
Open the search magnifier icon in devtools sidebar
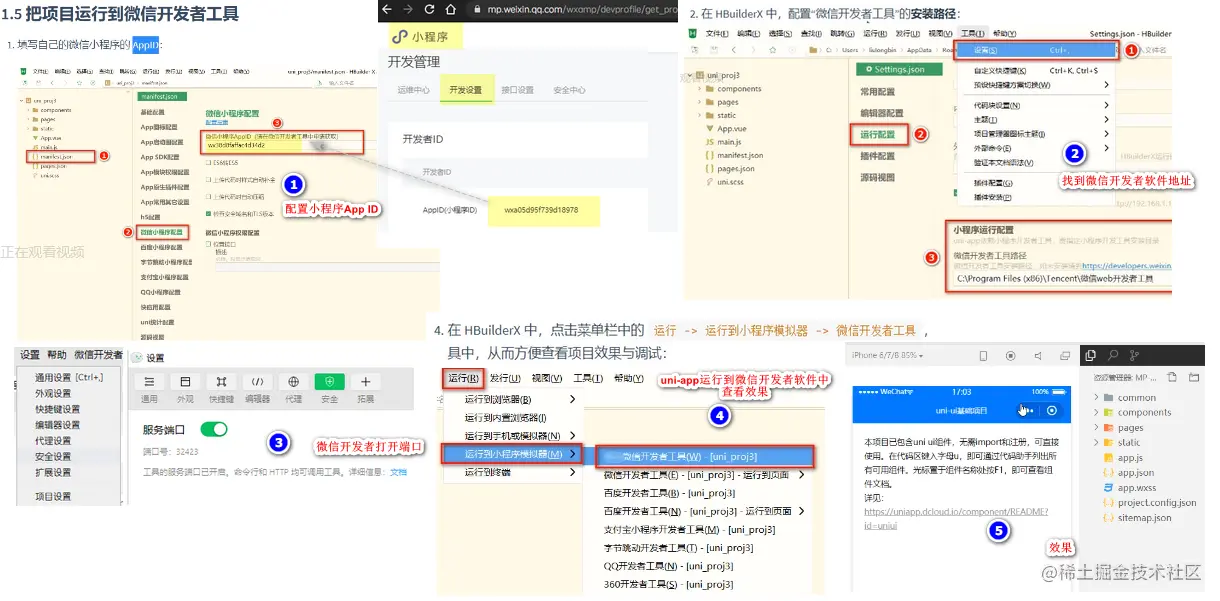tap(1112, 355)
